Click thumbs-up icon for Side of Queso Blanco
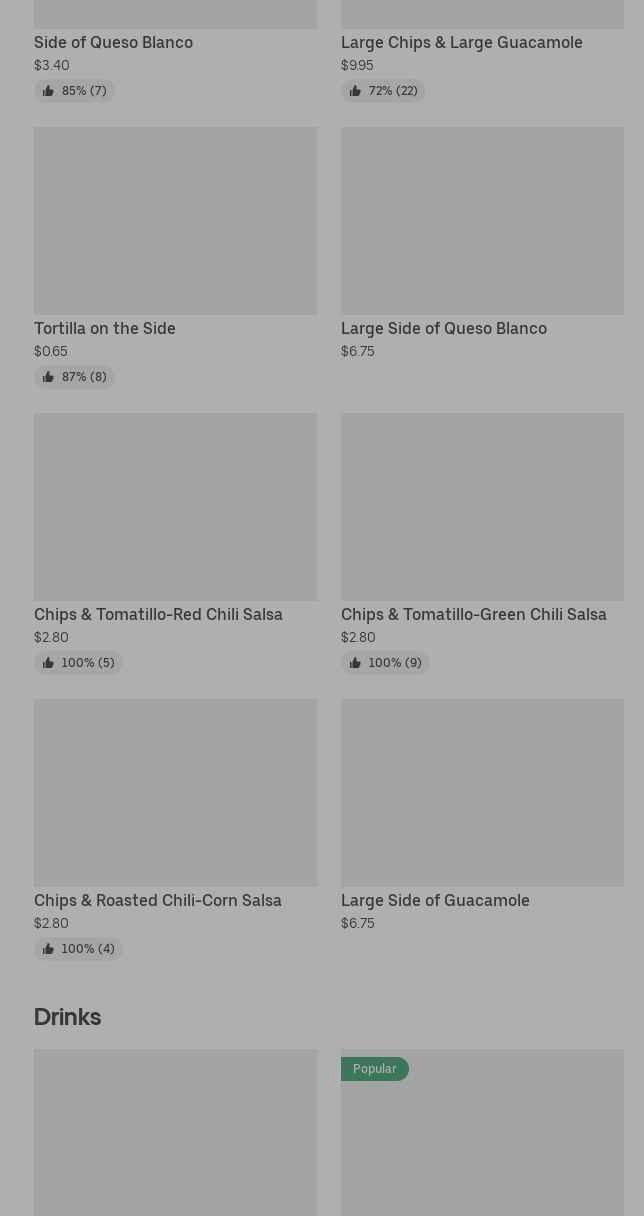 [48, 91]
